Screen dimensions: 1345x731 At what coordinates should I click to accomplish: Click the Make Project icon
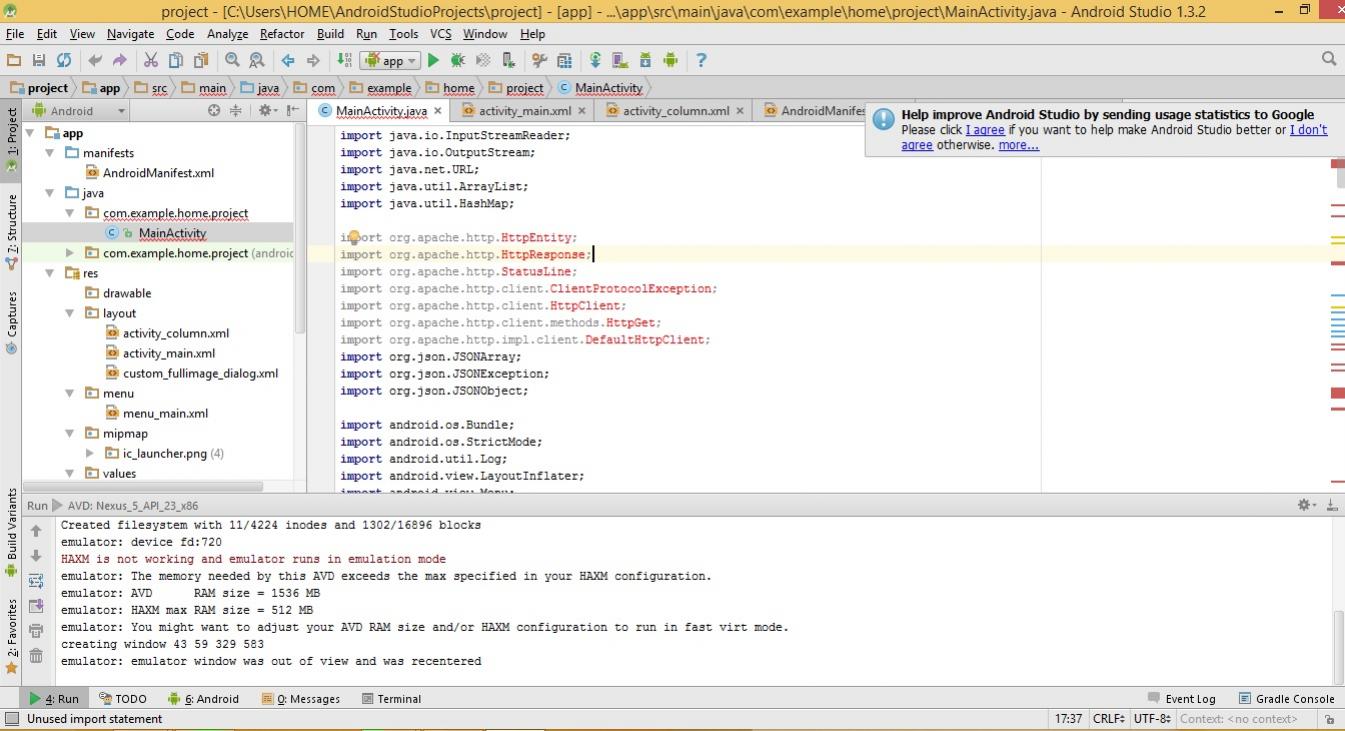(x=344, y=60)
